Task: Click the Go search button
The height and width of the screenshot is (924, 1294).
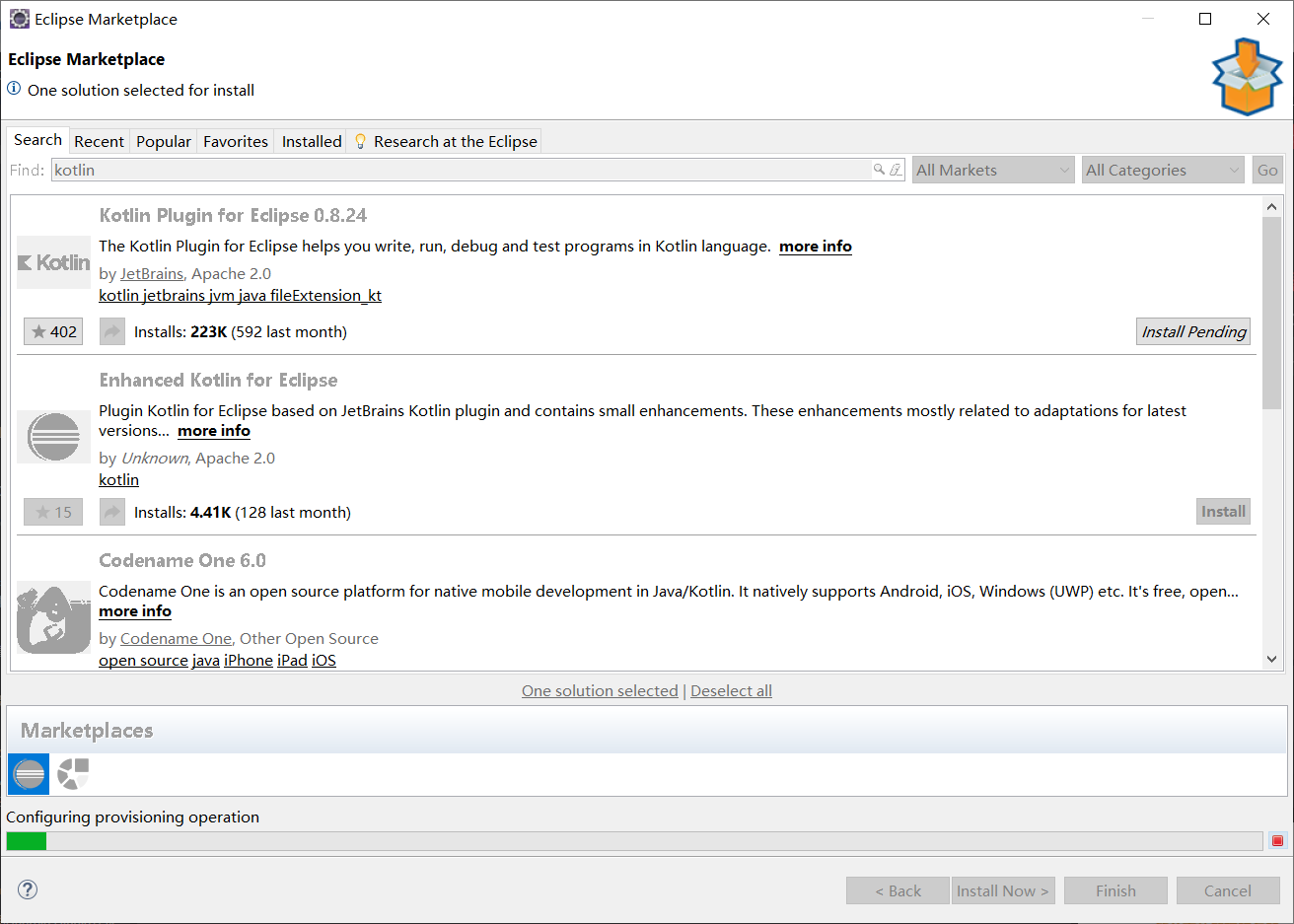Action: pos(1267,170)
